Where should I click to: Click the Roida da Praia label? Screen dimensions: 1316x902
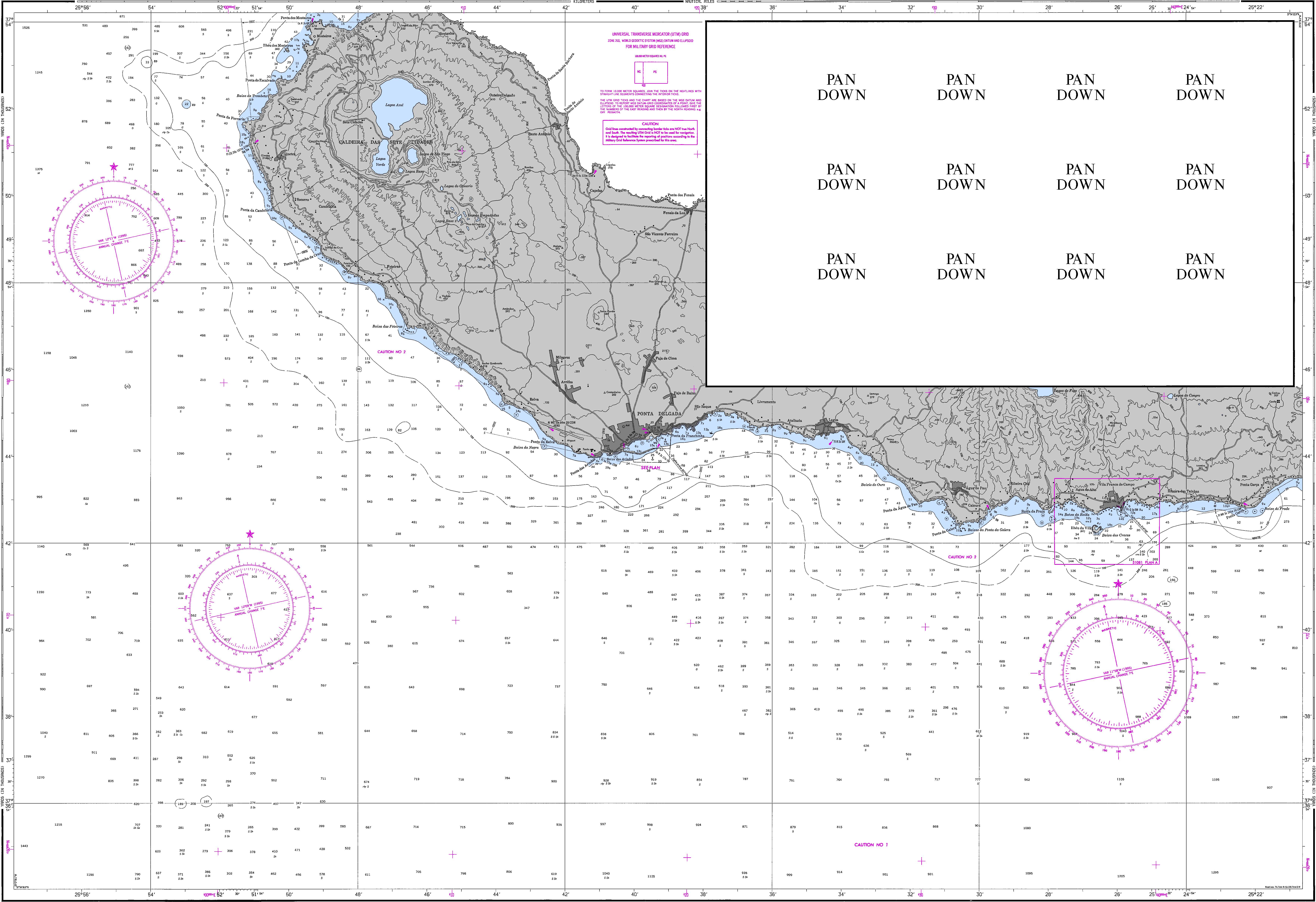1033,511
